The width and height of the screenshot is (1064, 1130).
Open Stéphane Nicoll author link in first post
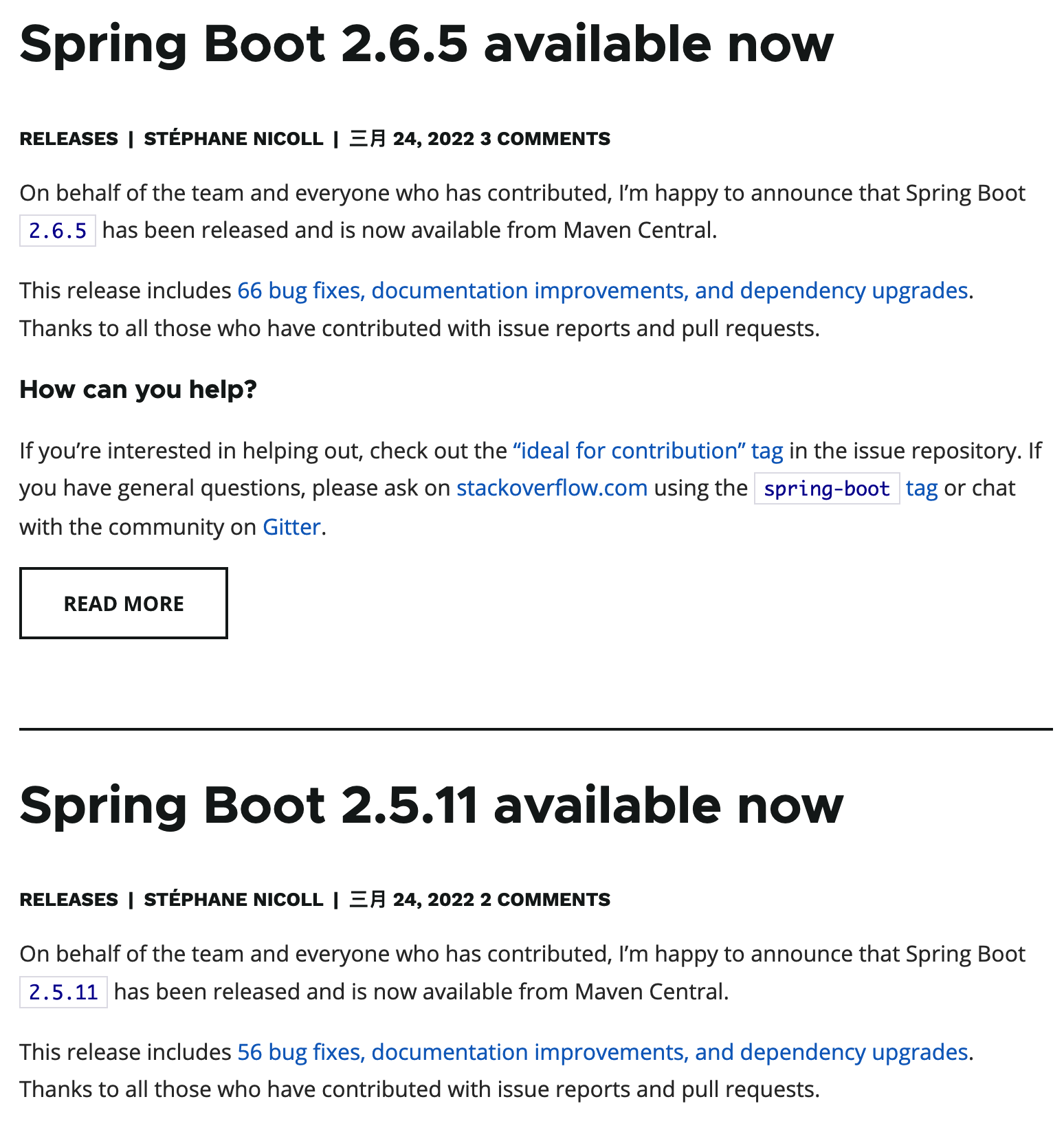pyautogui.click(x=234, y=139)
